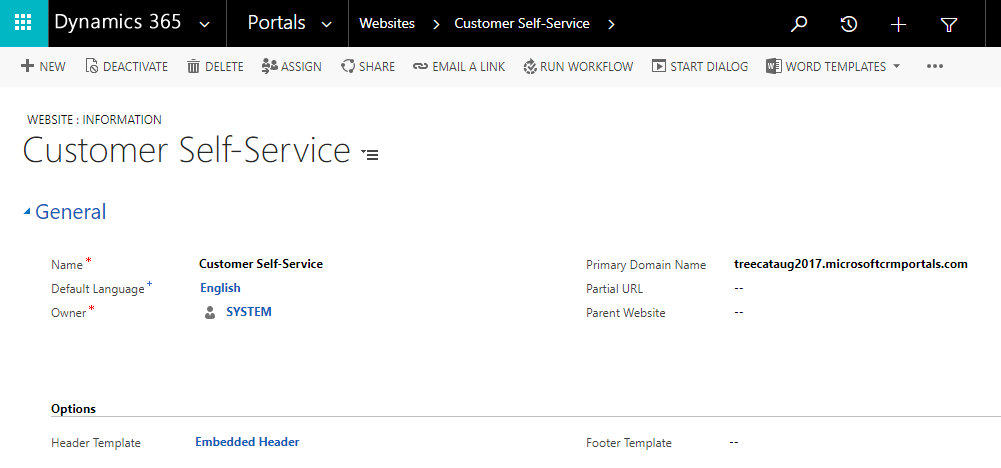Image resolution: width=1001 pixels, height=468 pixels.
Task: Open the SYSTEM owner link
Action: coord(249,312)
